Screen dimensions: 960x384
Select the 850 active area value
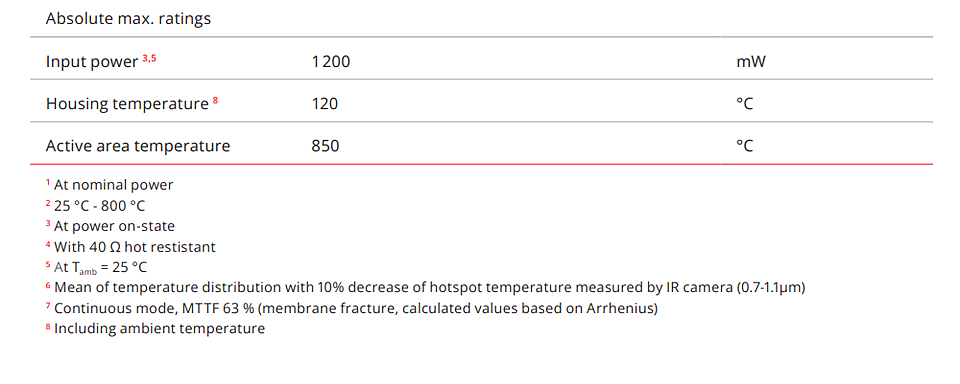[325, 146]
